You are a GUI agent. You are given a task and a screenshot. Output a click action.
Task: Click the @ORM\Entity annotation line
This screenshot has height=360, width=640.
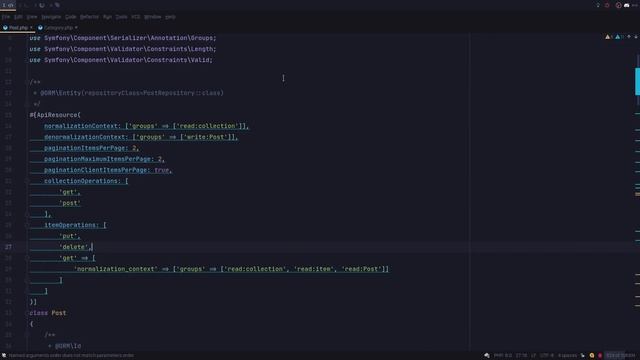pyautogui.click(x=128, y=93)
